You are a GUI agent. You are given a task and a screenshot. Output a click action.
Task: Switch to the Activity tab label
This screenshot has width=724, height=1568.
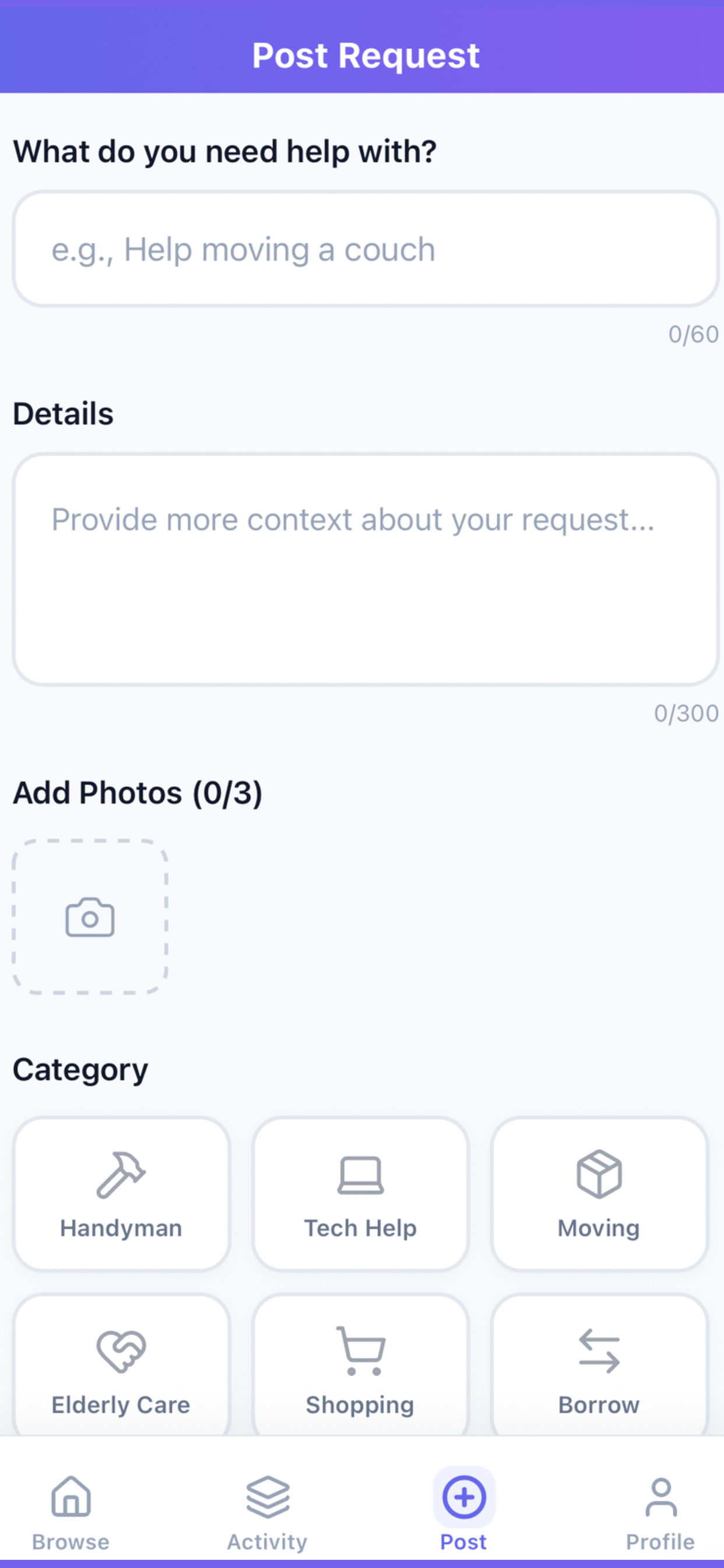tap(268, 1542)
